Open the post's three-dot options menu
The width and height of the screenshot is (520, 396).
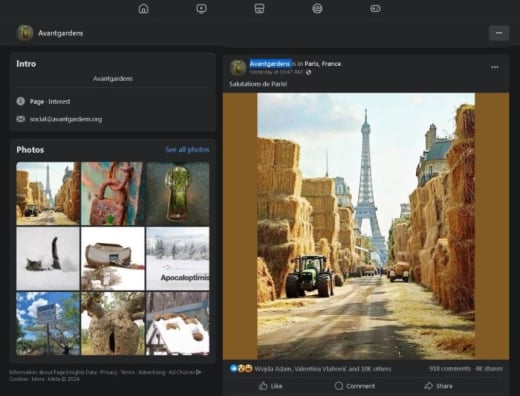(x=495, y=67)
